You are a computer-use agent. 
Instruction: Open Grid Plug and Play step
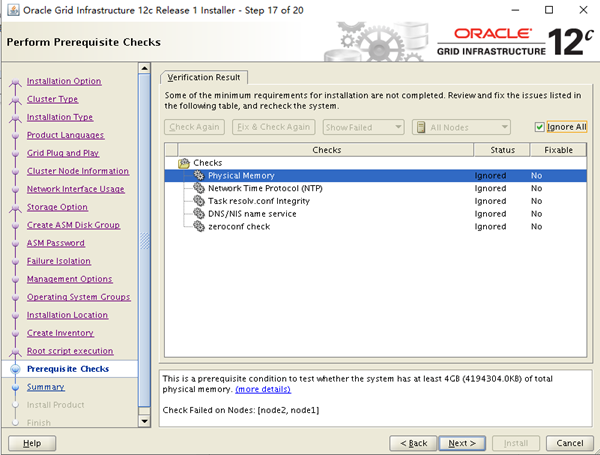click(63, 153)
